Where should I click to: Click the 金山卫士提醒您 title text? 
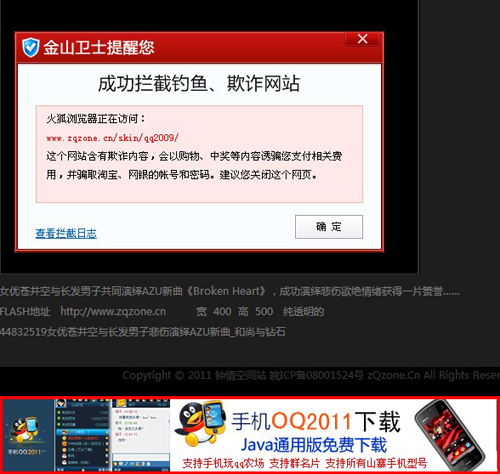coord(99,47)
